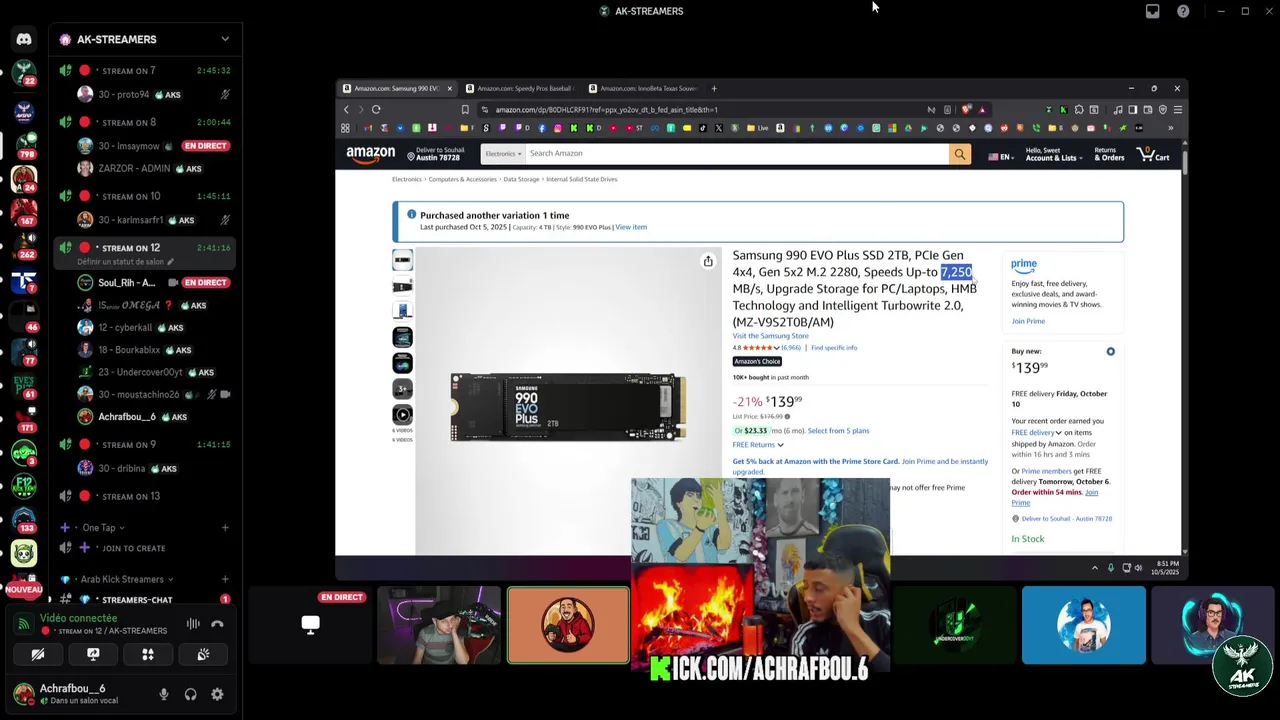The height and width of the screenshot is (720, 1280).
Task: Open browser apps grid in bookmarks bar
Action: [345, 128]
